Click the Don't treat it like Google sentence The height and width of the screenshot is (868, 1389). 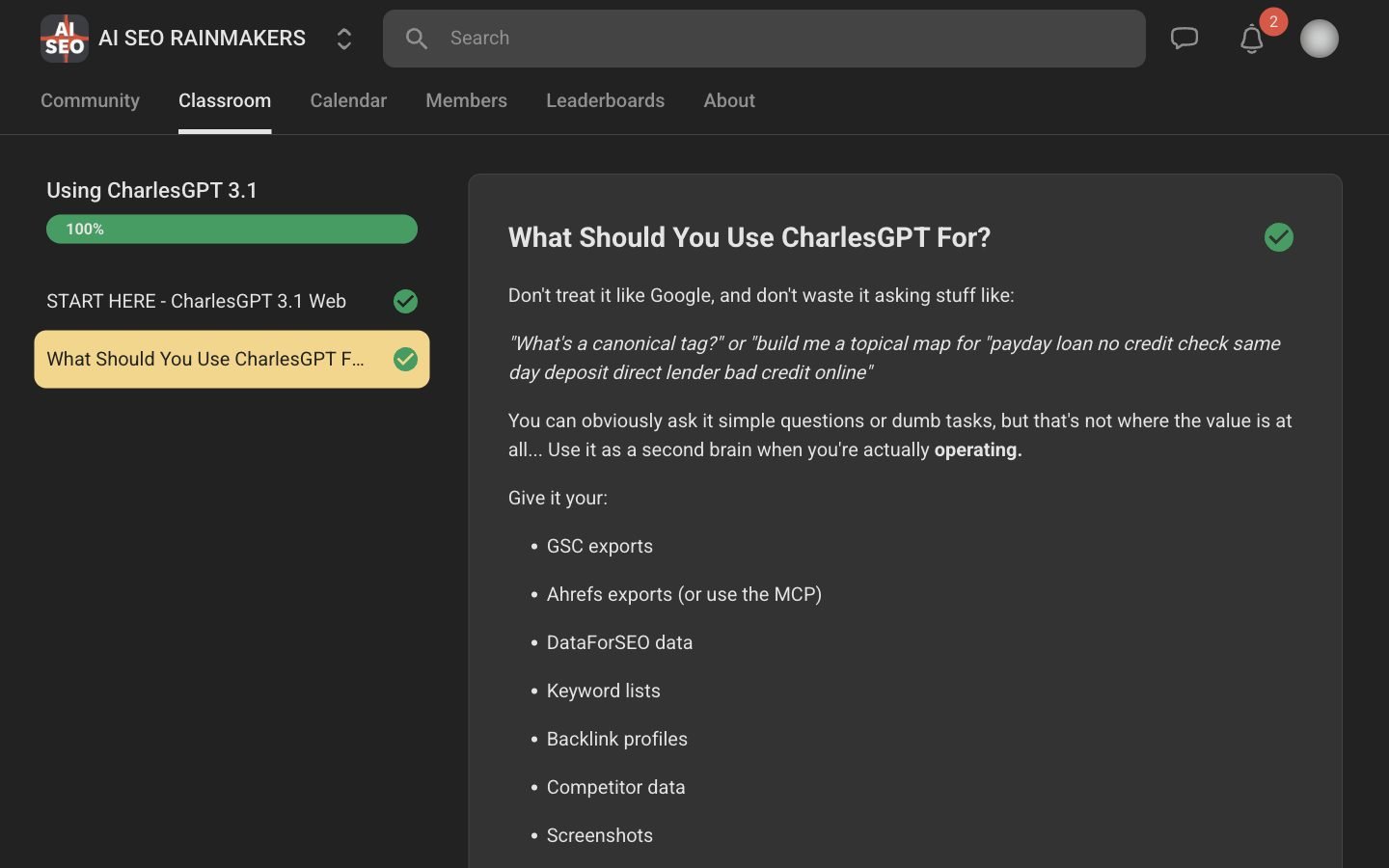coord(761,295)
